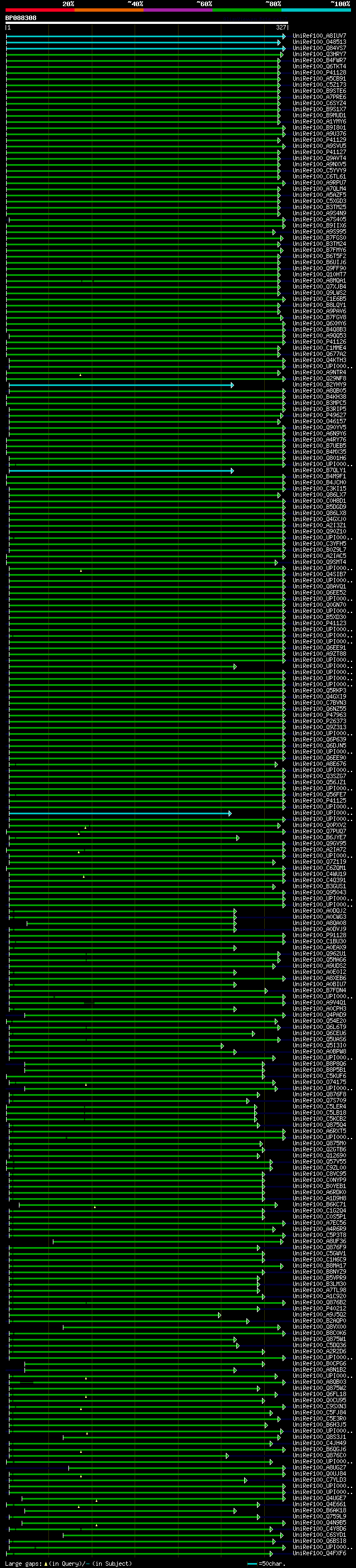Click the green ~80% identity legend segment

(x=247, y=10)
